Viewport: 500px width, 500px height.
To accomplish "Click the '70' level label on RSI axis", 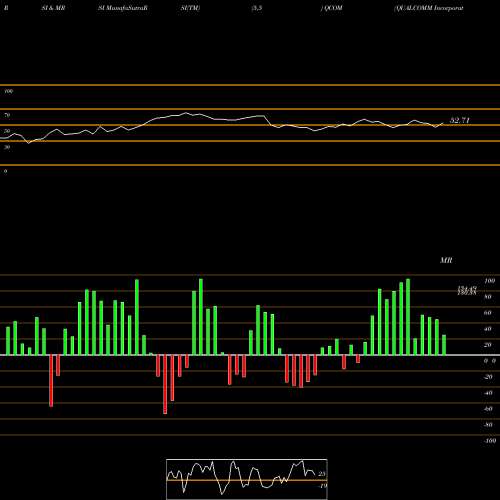I will tap(7, 115).
